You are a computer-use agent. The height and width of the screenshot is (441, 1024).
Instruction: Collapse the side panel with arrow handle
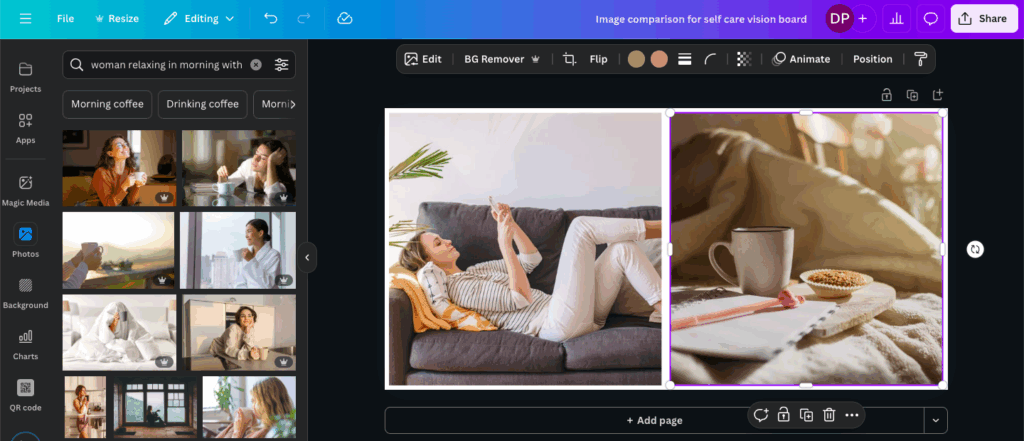pyautogui.click(x=307, y=257)
